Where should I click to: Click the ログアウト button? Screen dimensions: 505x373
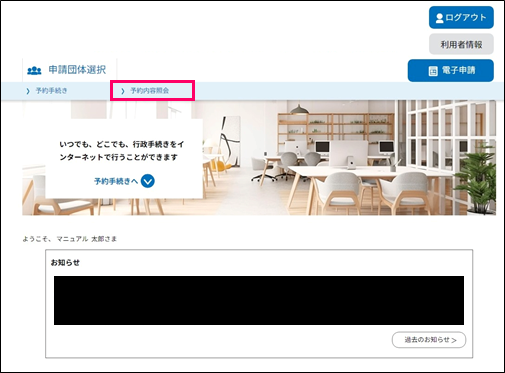tap(461, 17)
